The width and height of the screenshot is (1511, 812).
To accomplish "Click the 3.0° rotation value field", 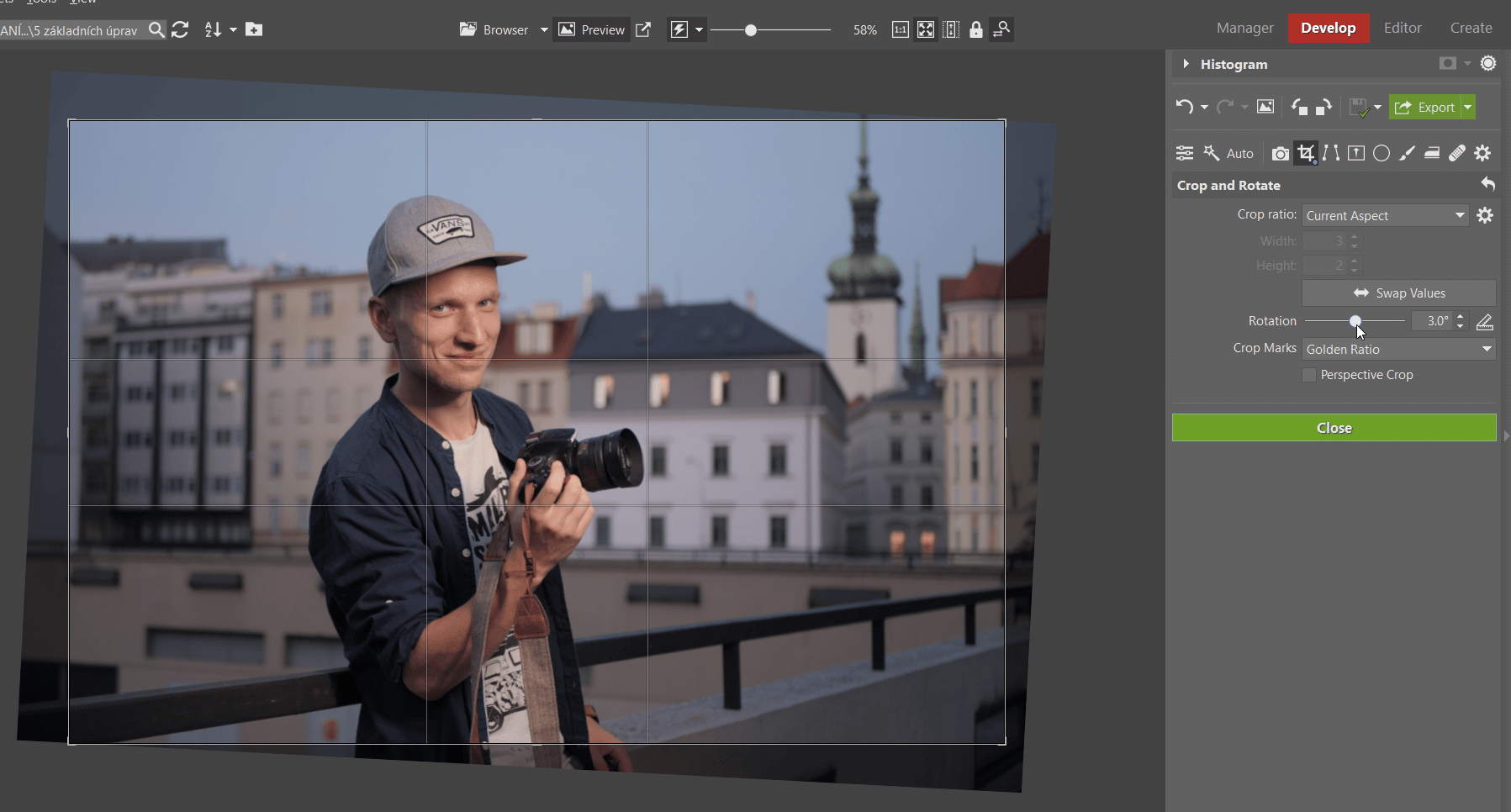I will (x=1434, y=321).
